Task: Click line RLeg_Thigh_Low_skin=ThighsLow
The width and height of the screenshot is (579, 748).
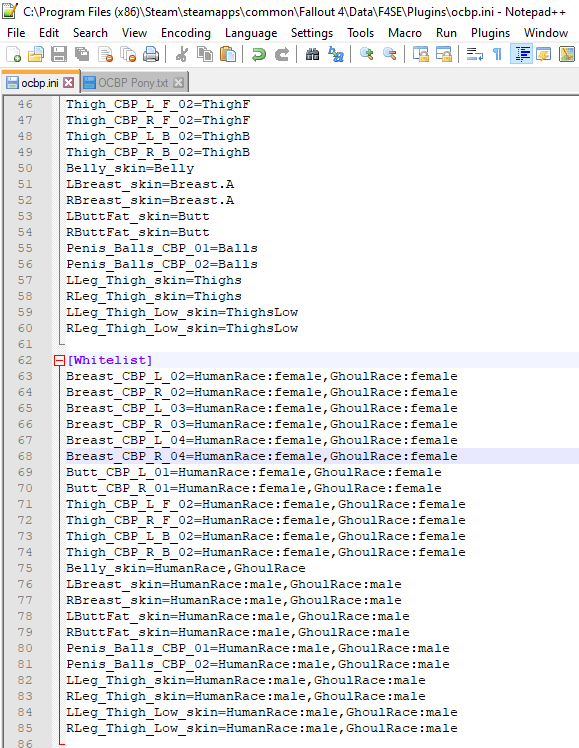Action: tap(182, 328)
